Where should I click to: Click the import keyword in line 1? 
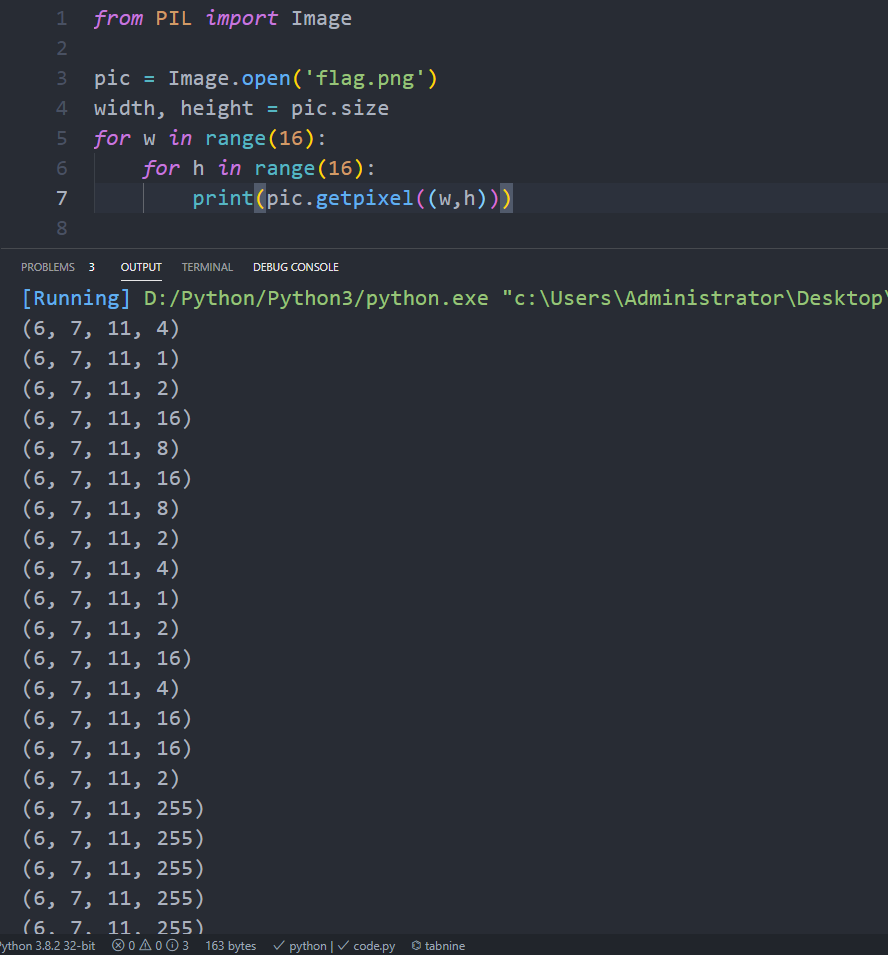[241, 18]
